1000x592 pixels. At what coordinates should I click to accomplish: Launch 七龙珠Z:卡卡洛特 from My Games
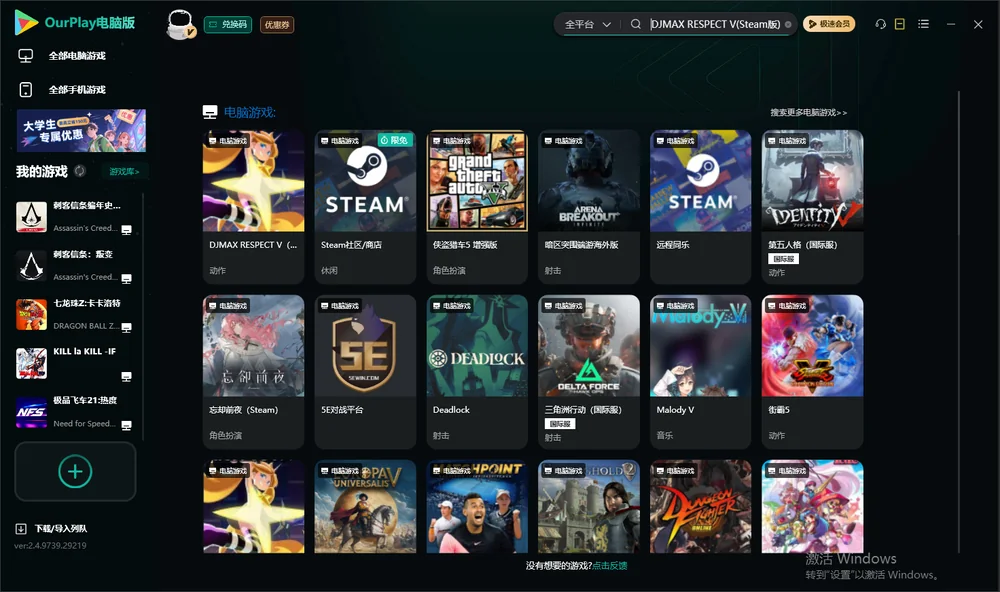tap(74, 314)
